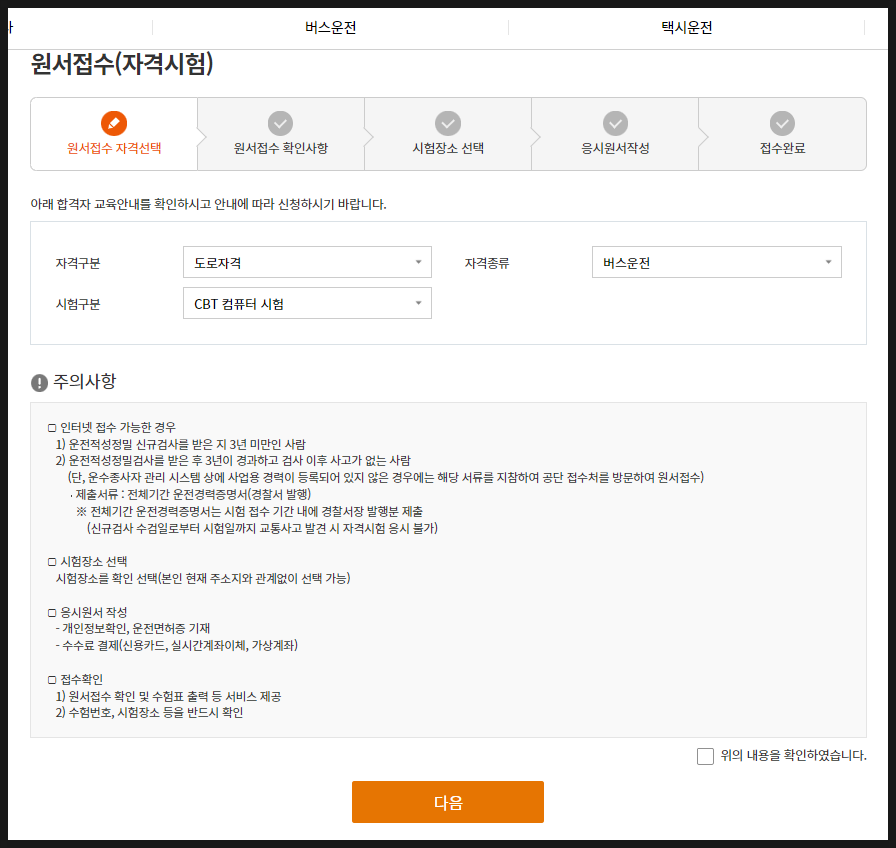
Task: Click the exclamation icon beside 주의사항
Action: point(39,382)
